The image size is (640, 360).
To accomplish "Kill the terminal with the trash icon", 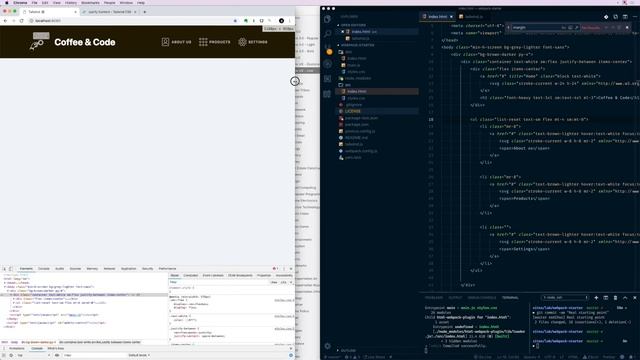I will 616,298.
